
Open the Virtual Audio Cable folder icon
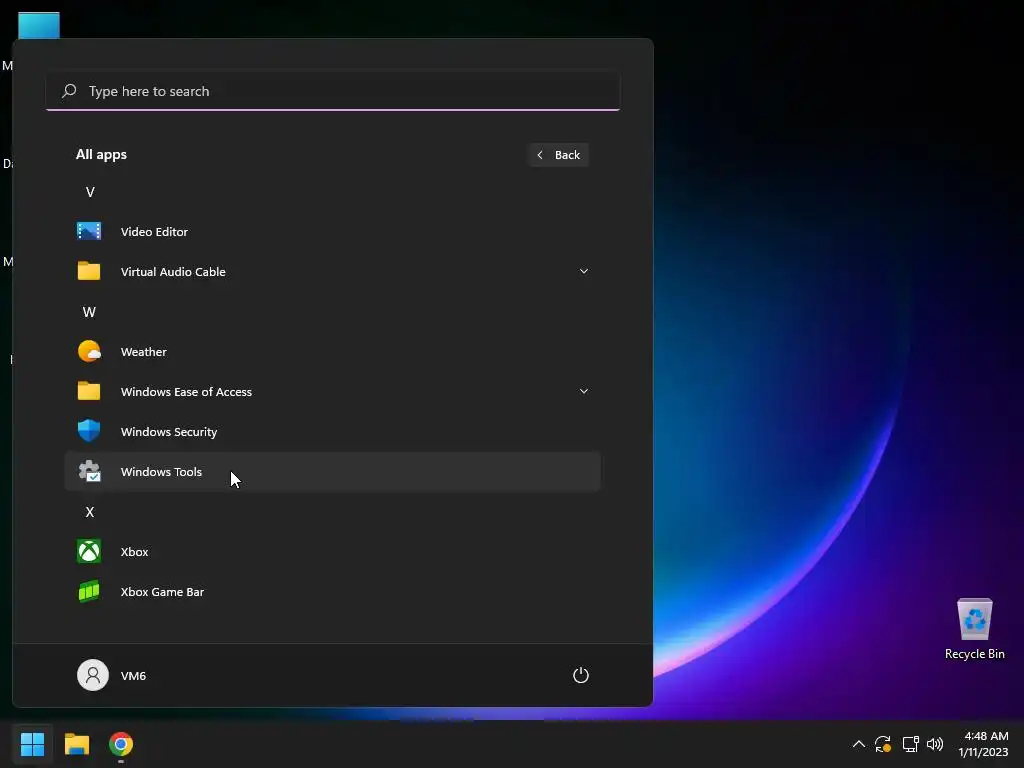89,271
